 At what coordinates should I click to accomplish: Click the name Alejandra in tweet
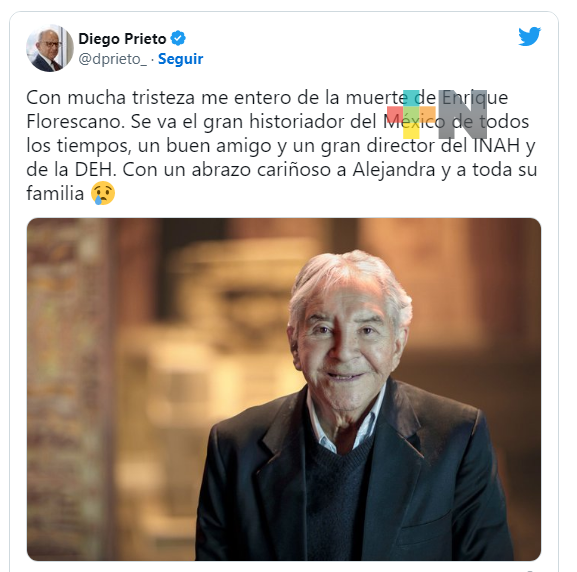394,170
